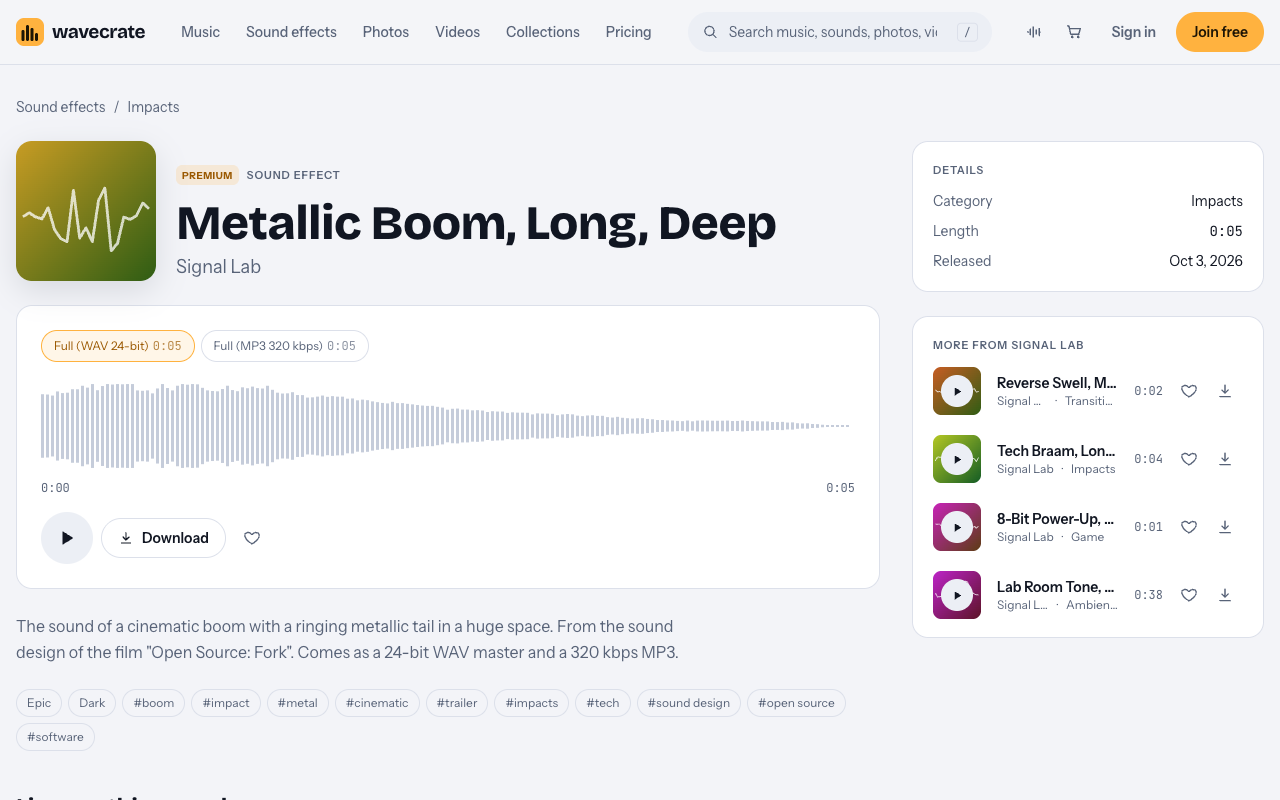Click the Metallic Boom cover artwork

86,211
